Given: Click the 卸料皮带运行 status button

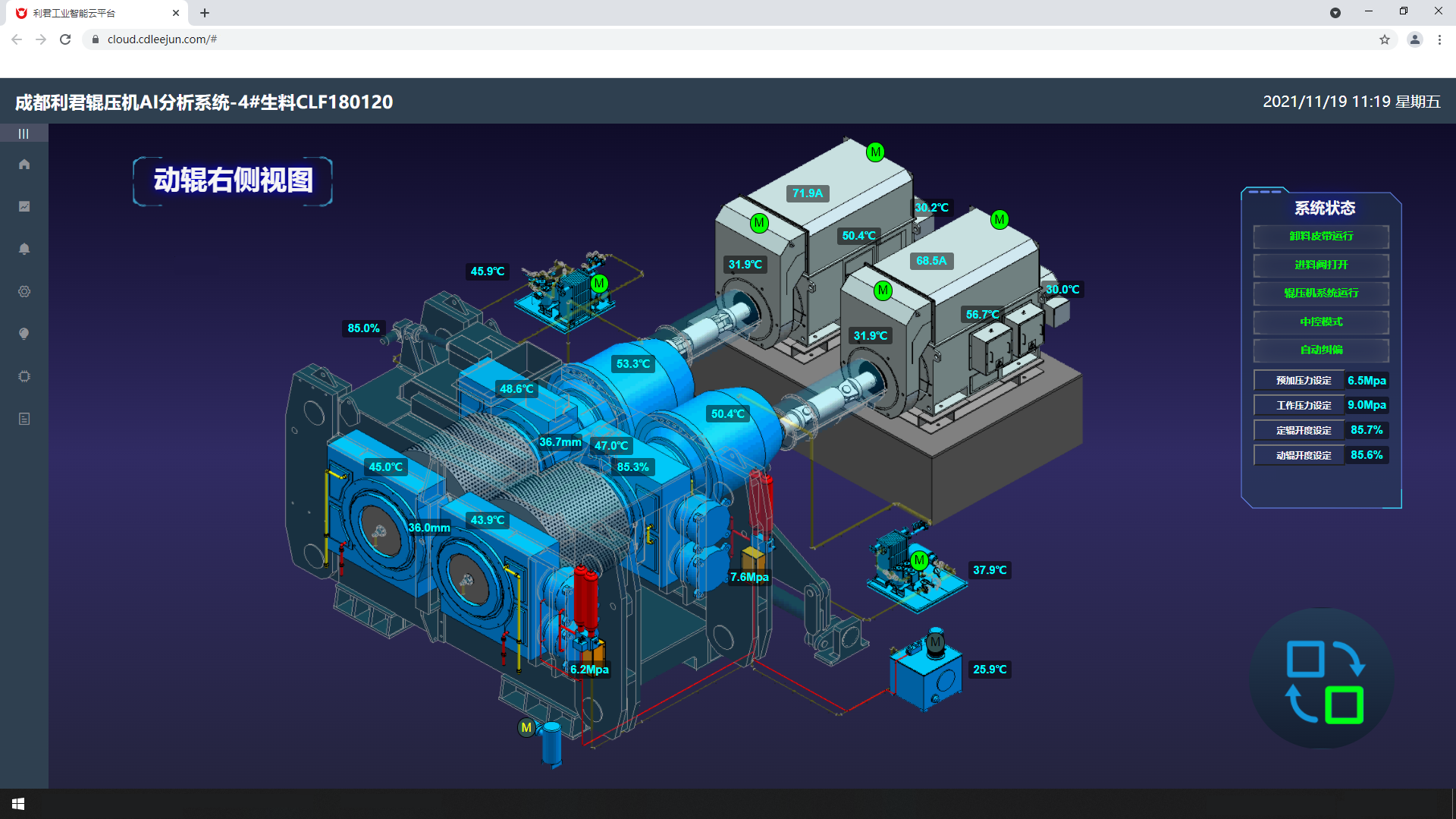Looking at the screenshot, I should pyautogui.click(x=1321, y=237).
